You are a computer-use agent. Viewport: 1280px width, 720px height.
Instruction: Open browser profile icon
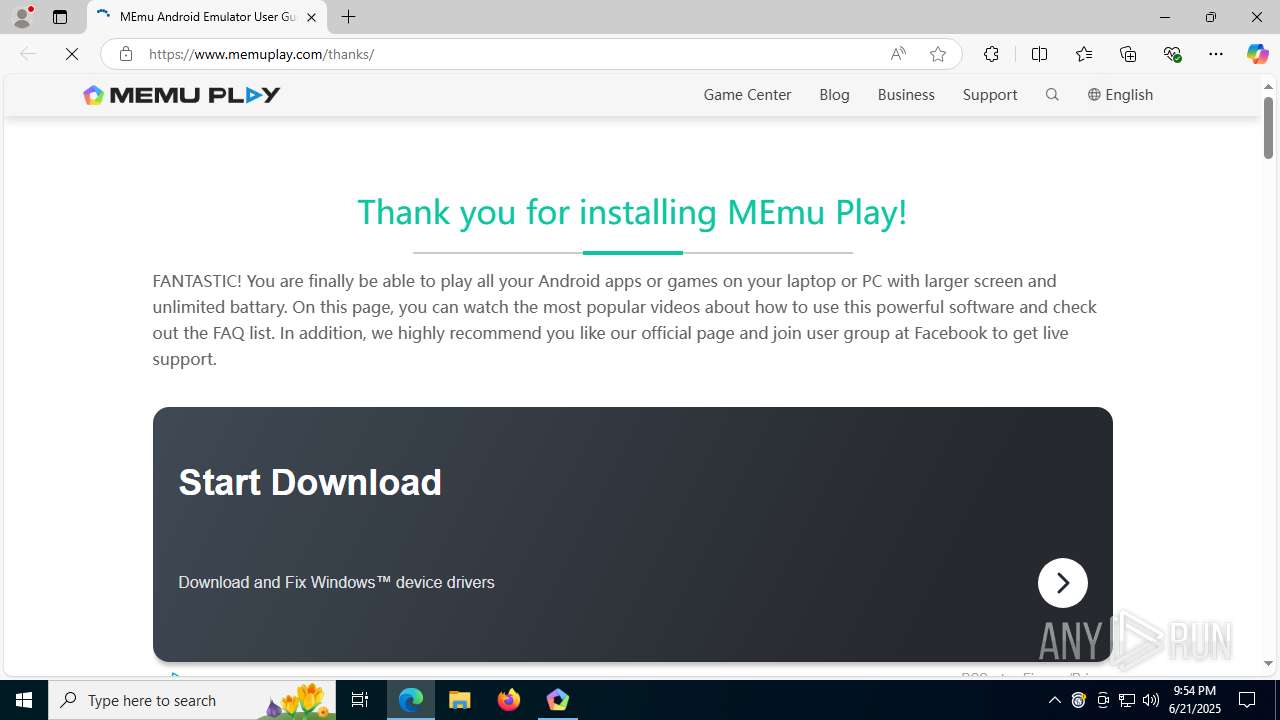(x=22, y=17)
